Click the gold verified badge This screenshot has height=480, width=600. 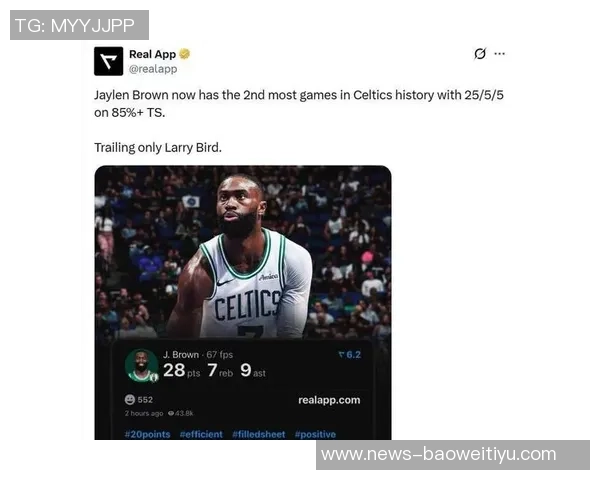[x=184, y=54]
